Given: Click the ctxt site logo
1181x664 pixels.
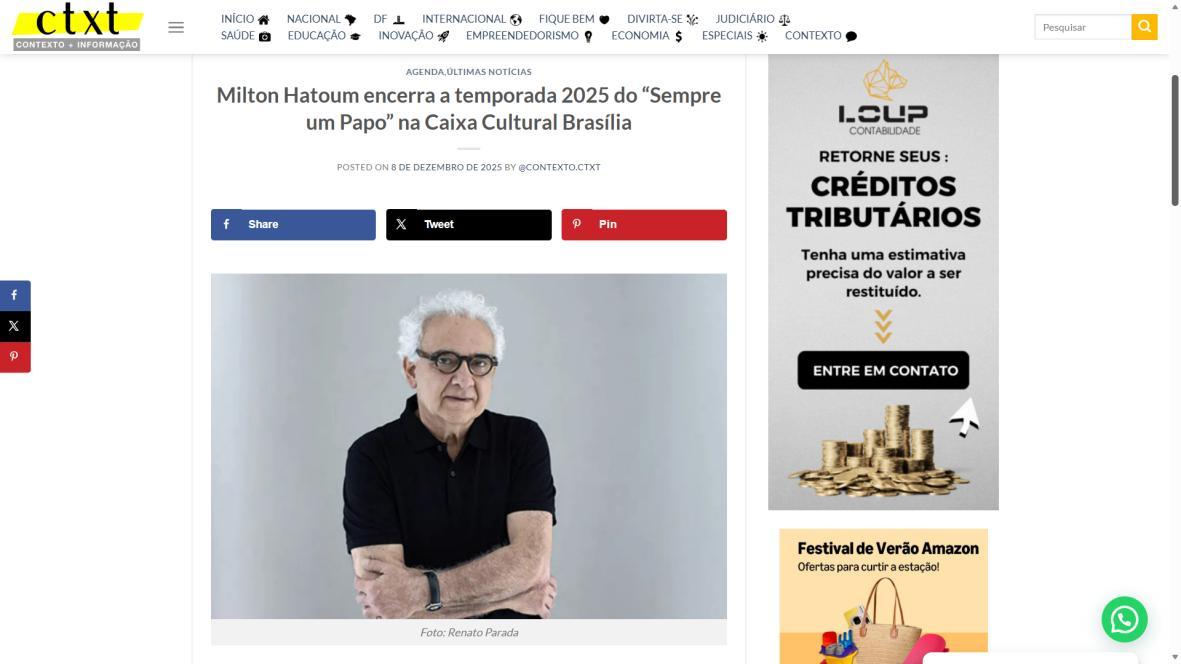Looking at the screenshot, I should click(x=78, y=27).
